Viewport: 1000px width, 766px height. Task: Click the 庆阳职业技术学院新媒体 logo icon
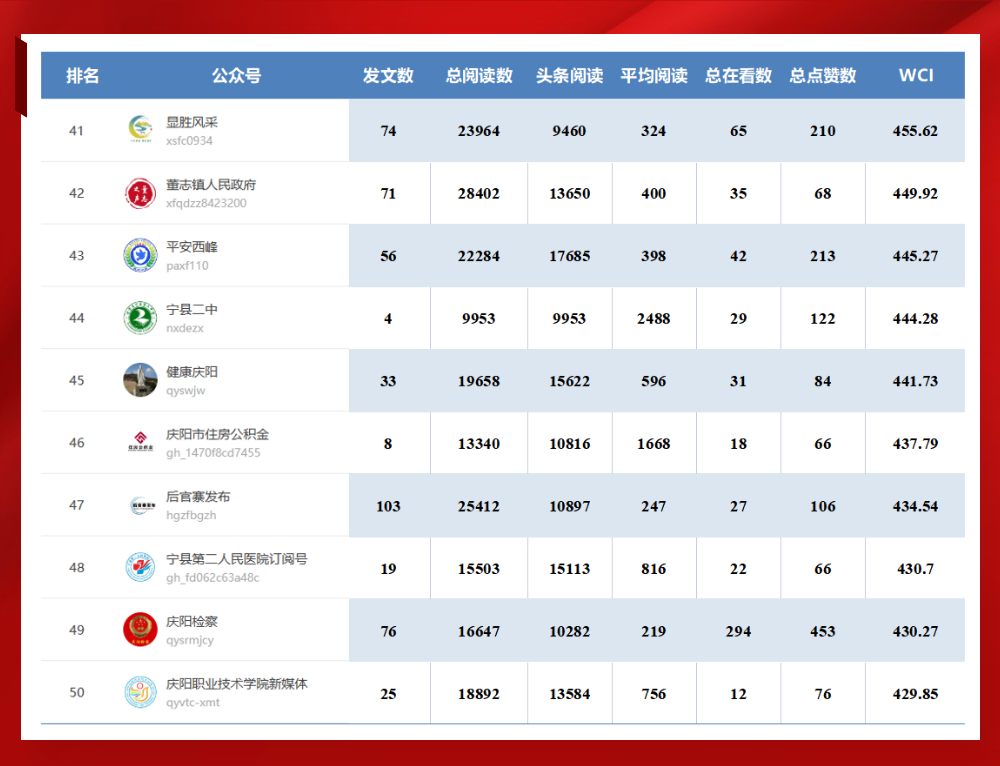pyautogui.click(x=140, y=692)
